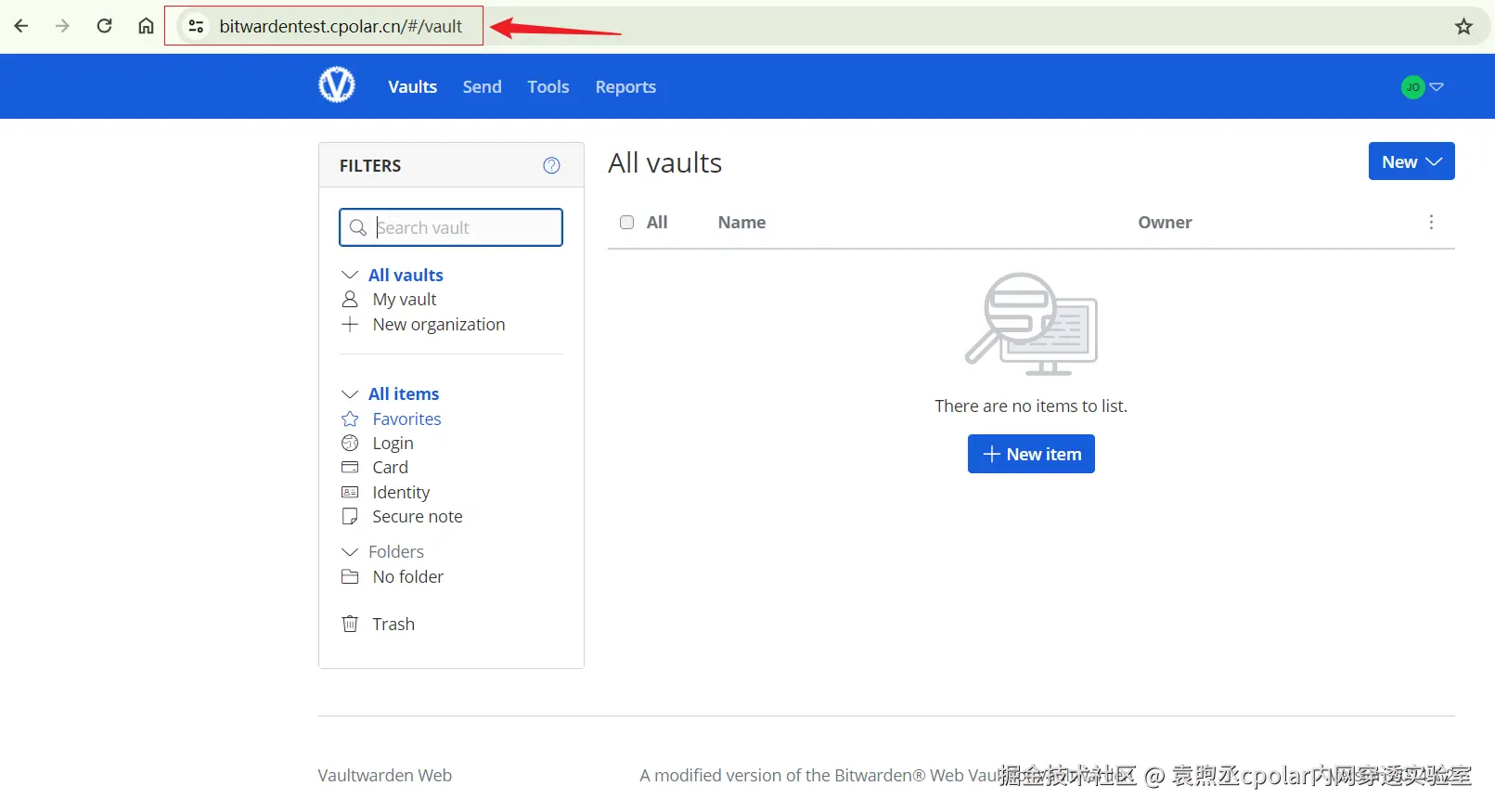Image resolution: width=1495 pixels, height=812 pixels.
Task: Click the browser forward arrow
Action: [62, 26]
